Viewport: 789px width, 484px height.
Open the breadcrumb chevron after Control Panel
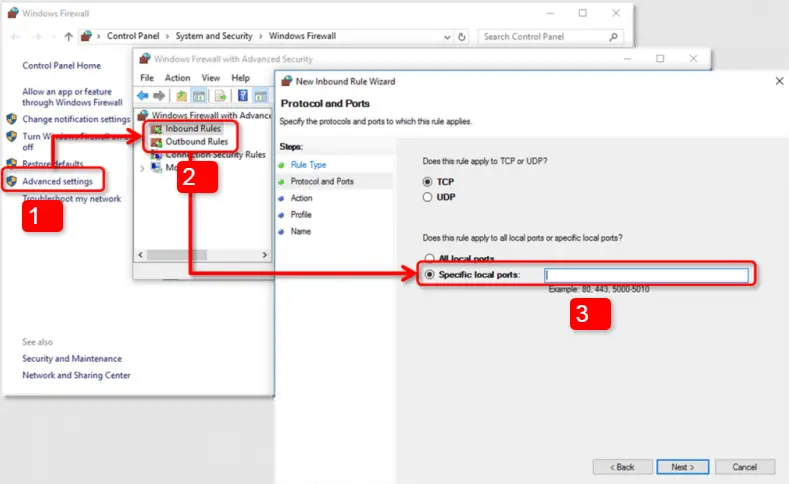coord(167,36)
